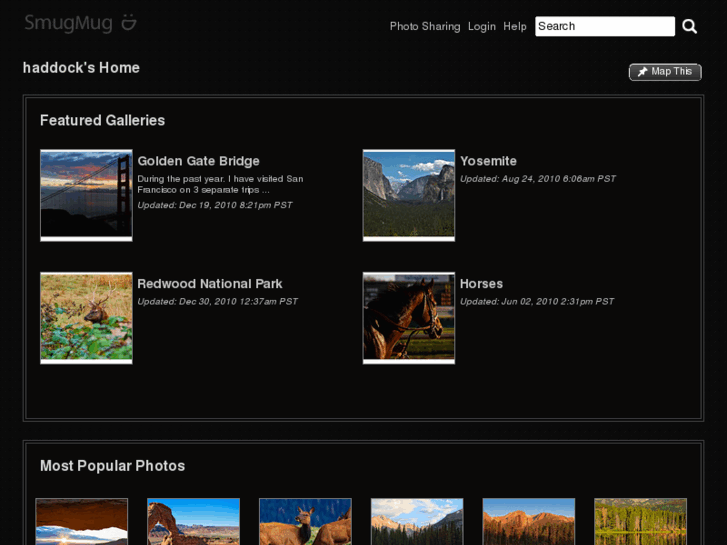Open the Help link
The image size is (727, 545).
coord(515,27)
